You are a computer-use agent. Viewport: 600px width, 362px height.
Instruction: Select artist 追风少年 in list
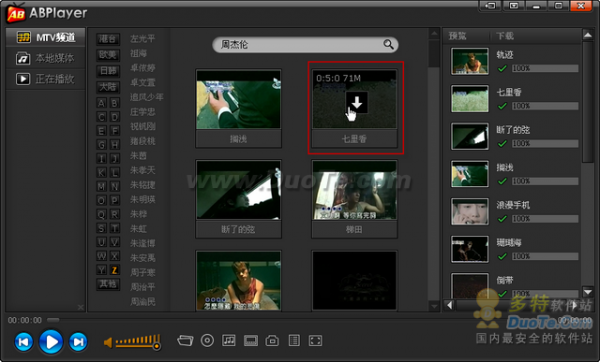[x=147, y=97]
